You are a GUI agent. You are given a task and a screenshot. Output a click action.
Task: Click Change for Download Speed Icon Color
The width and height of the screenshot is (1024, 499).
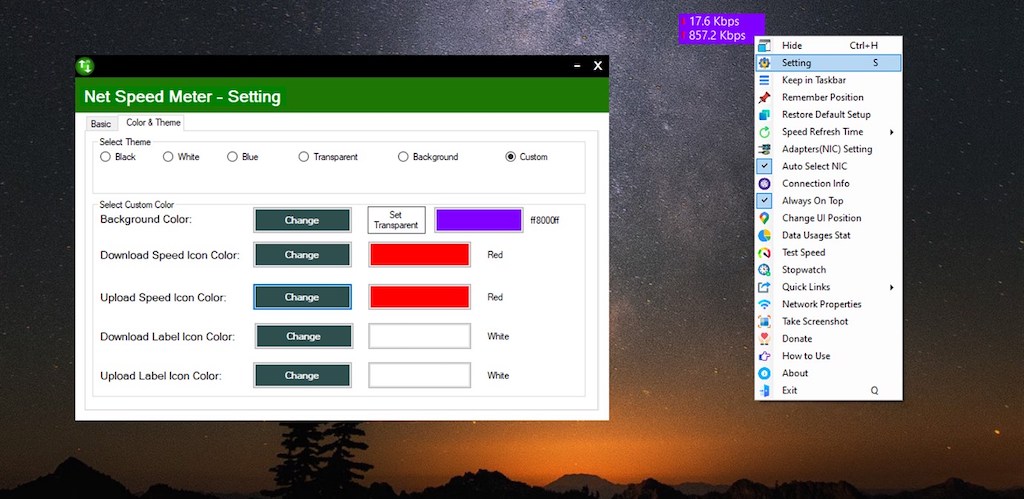[302, 255]
